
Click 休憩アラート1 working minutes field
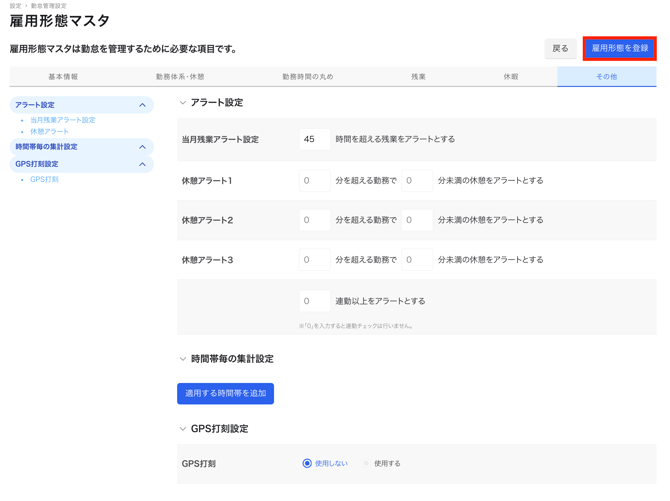(314, 180)
